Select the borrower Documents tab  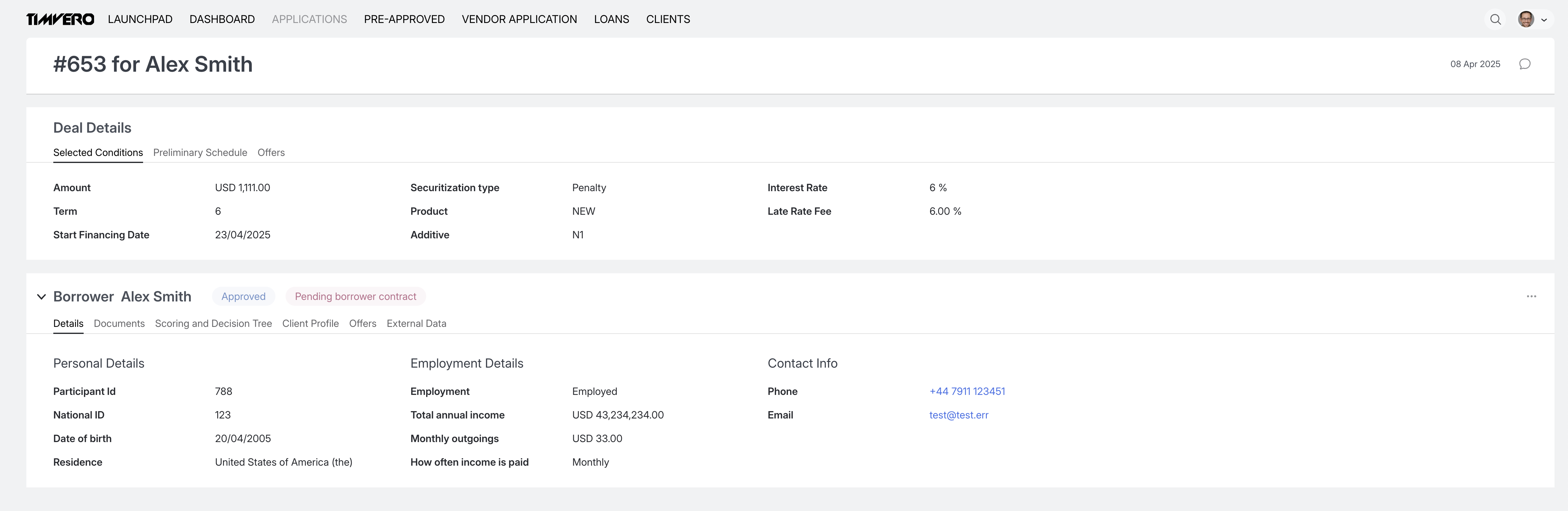point(119,324)
